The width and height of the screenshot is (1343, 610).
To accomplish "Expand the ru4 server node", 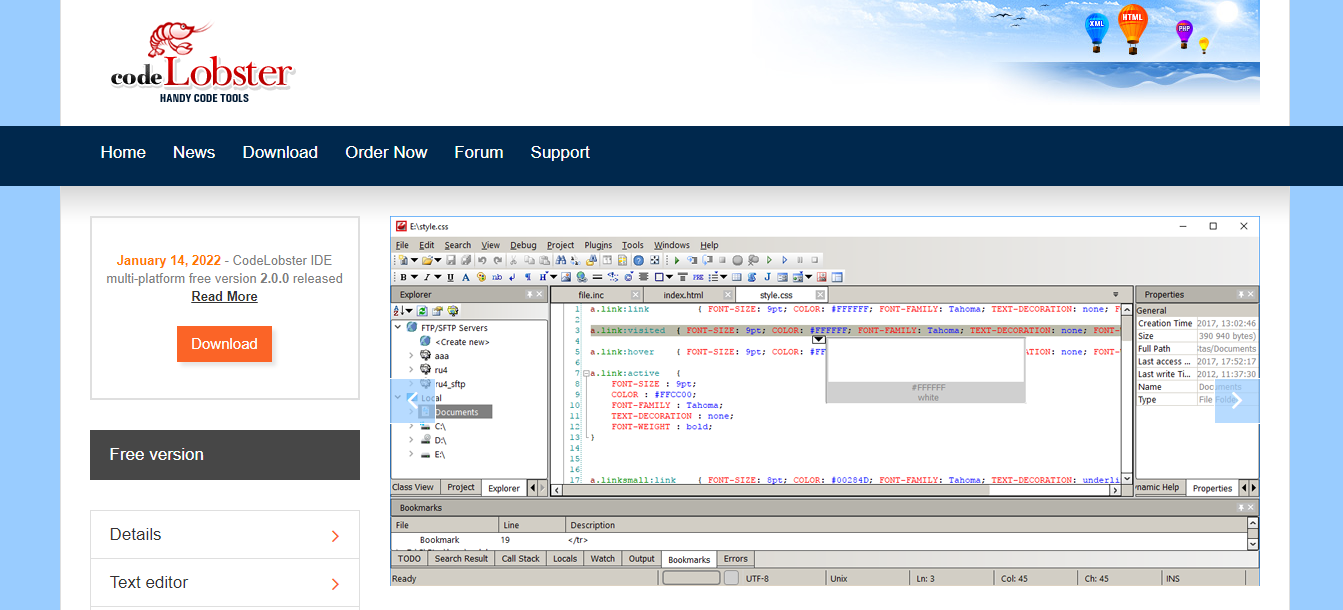I will point(411,369).
